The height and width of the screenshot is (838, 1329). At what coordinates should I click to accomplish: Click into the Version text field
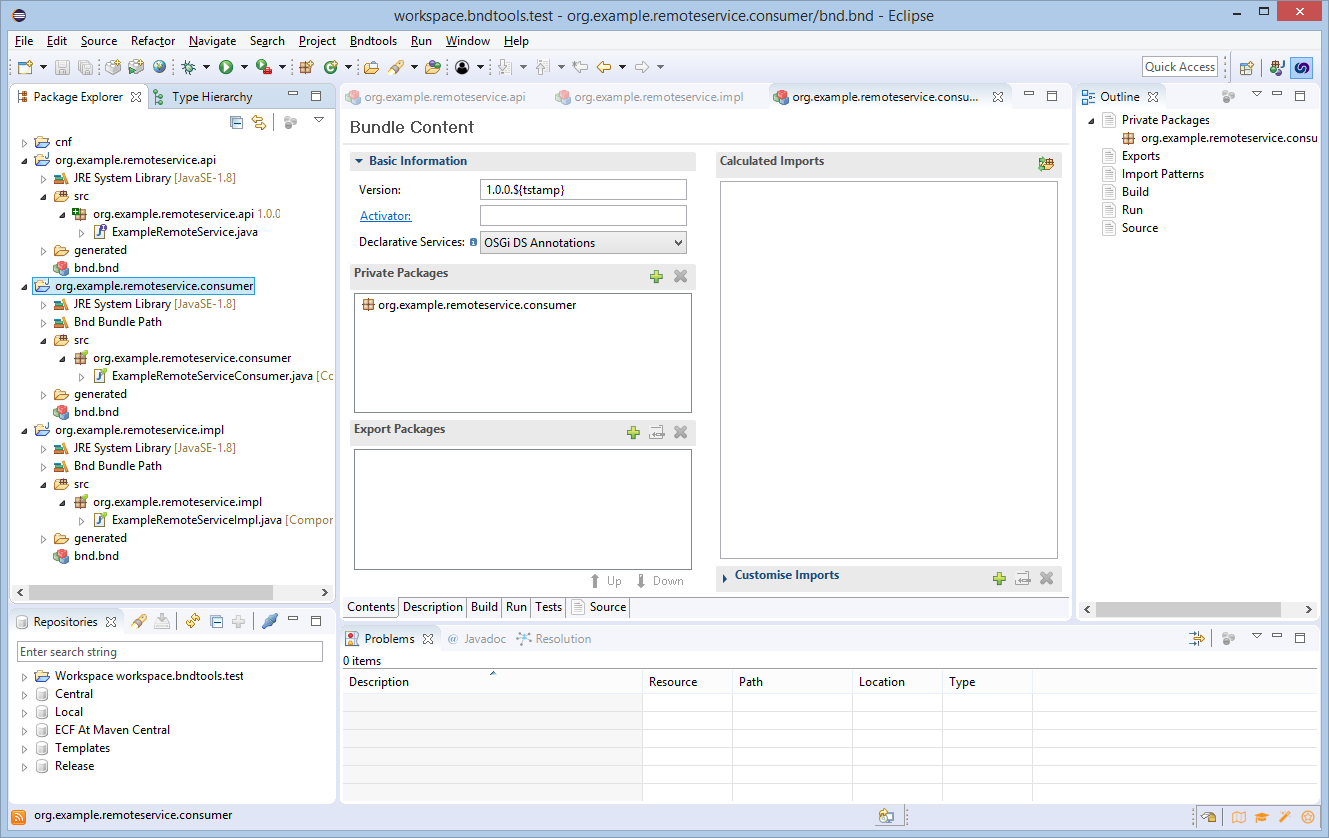[x=583, y=190]
